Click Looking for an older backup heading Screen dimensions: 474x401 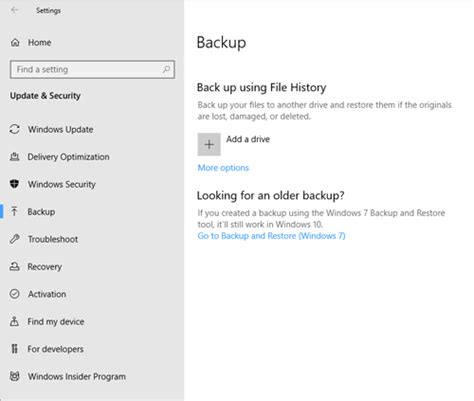click(x=270, y=195)
